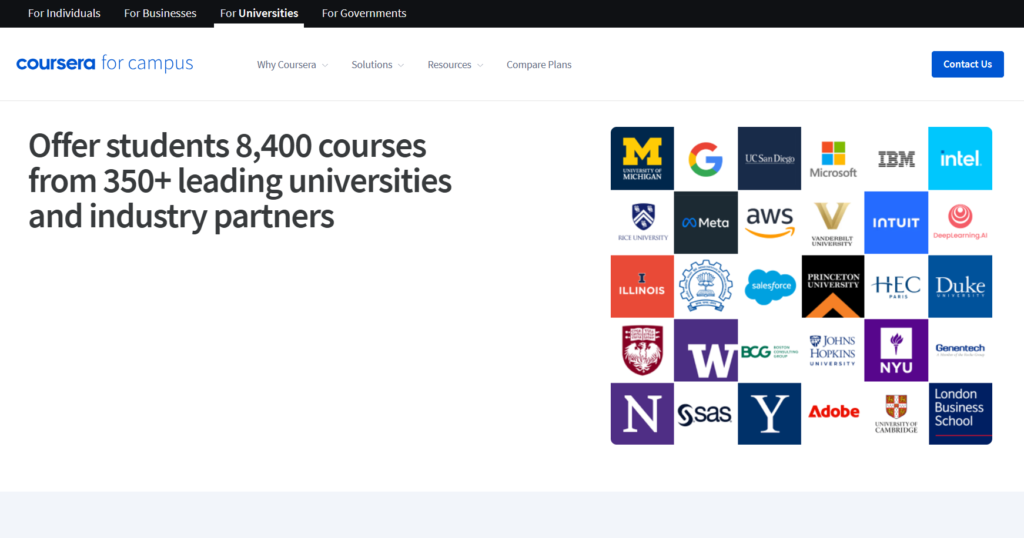
Task: Select the SAS logo tile
Action: coord(705,414)
